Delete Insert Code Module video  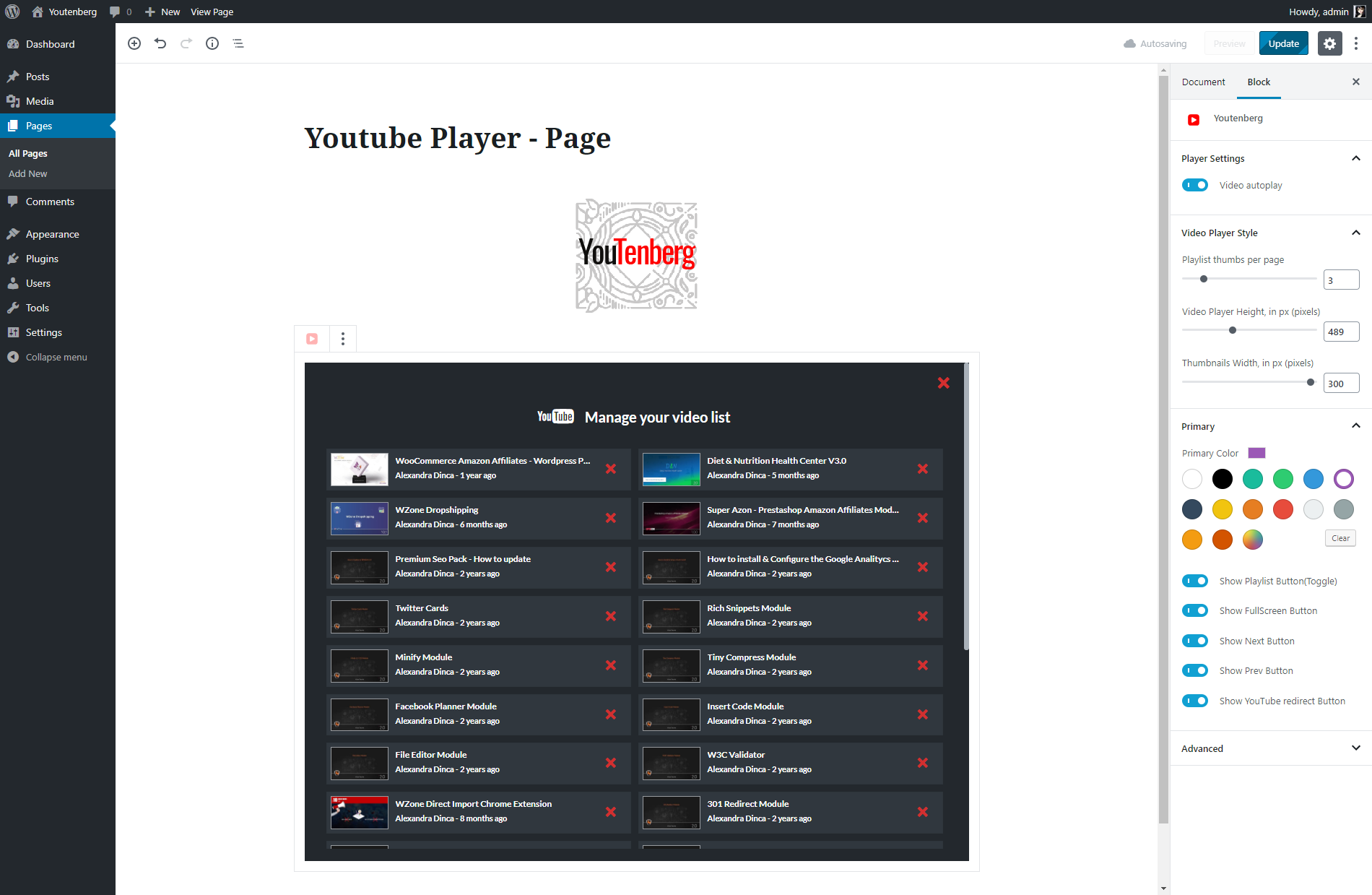point(923,714)
